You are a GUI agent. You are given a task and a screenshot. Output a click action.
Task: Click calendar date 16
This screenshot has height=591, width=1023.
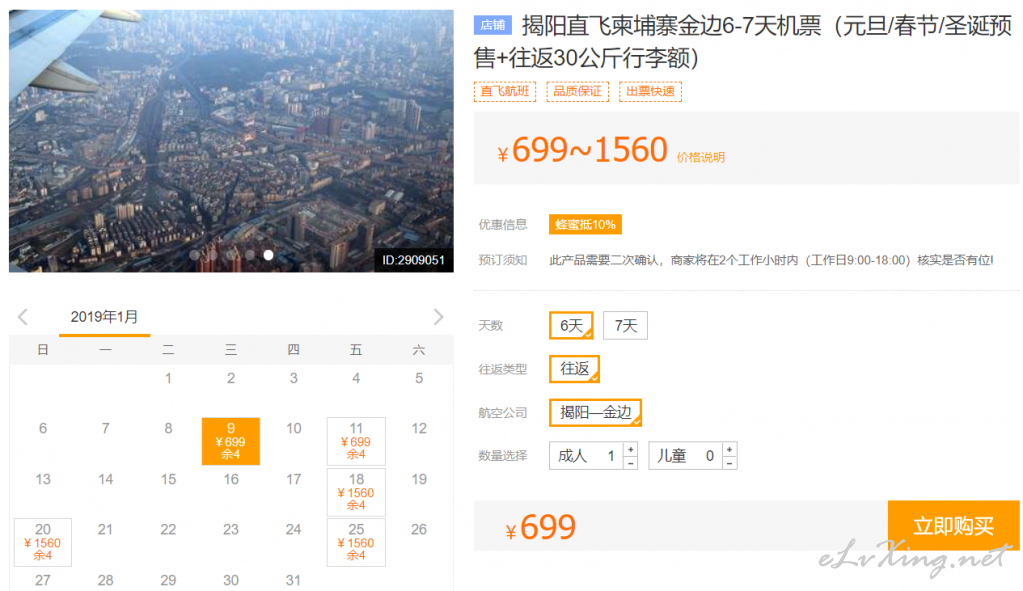[x=231, y=479]
